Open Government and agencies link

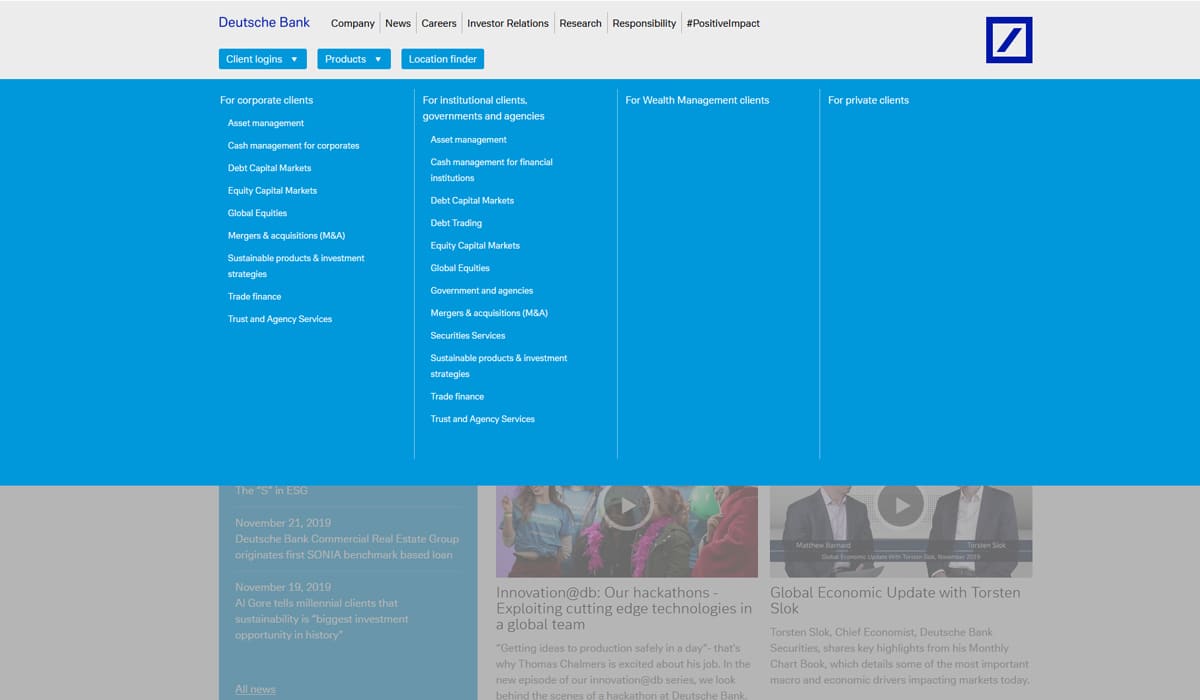(482, 291)
